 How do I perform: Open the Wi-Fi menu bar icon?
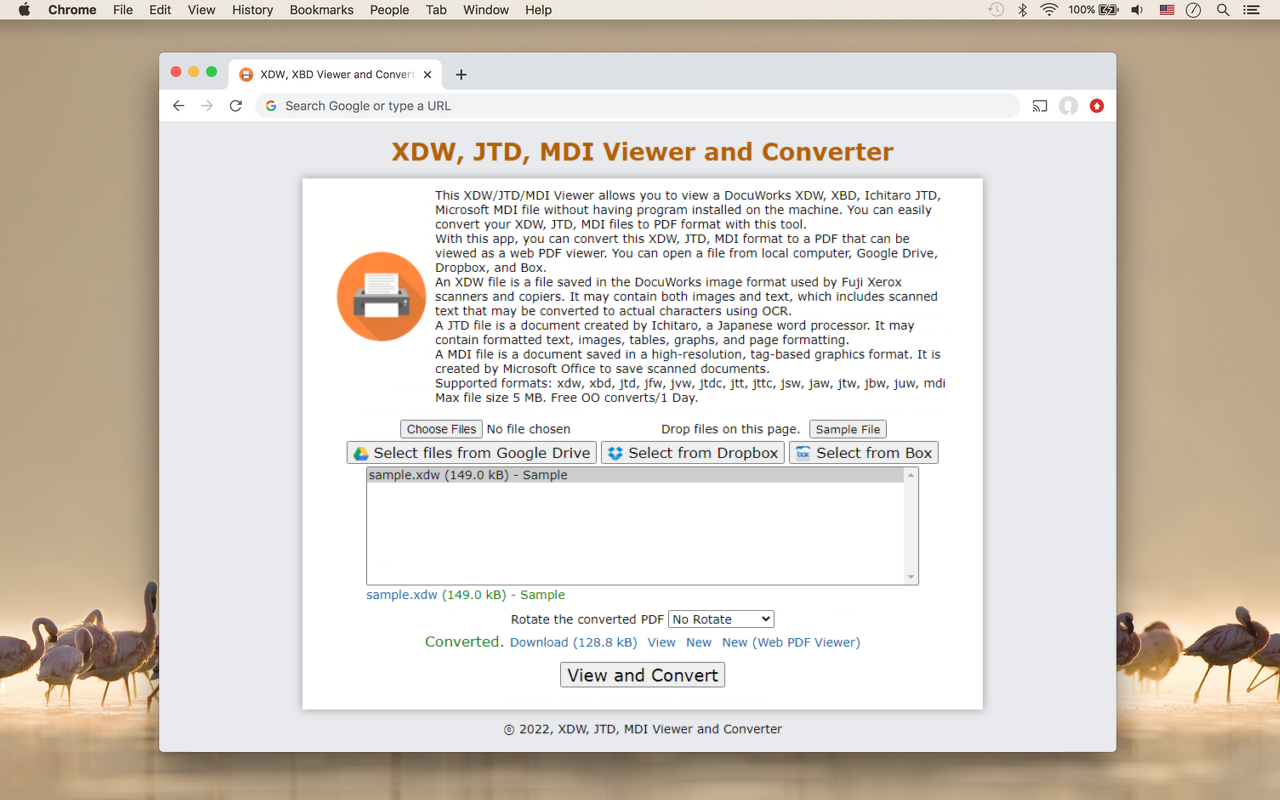[1047, 10]
